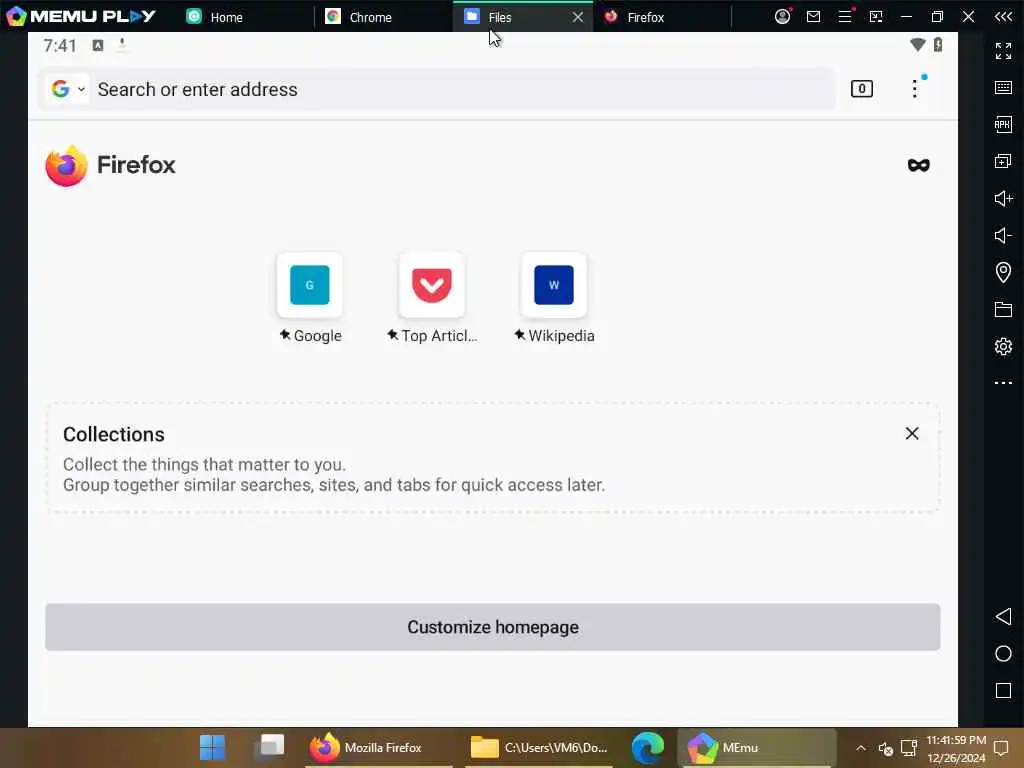The height and width of the screenshot is (768, 1024).
Task: Tap the Android back triangle button
Action: [x=1003, y=616]
